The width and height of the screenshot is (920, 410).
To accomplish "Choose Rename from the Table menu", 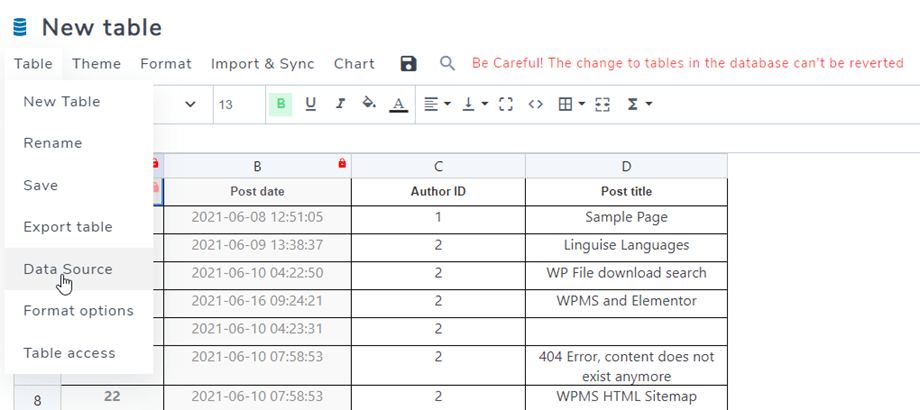I will point(79,143).
